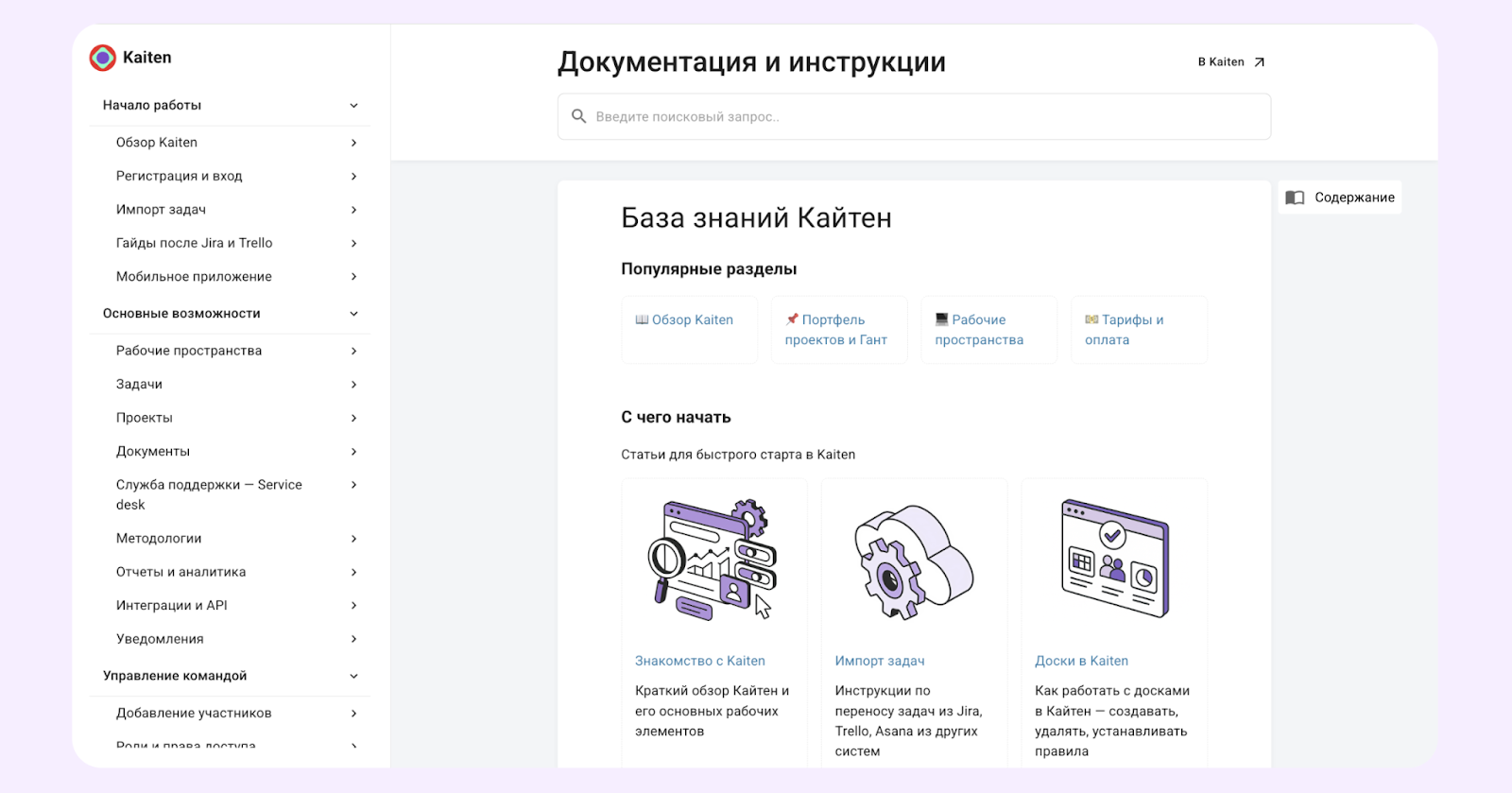Select Методологии in the sidebar
The image size is (1512, 793).
point(159,539)
